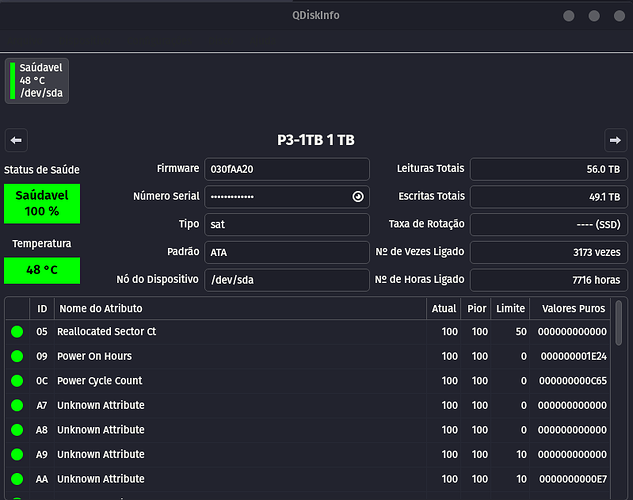Screen dimensions: 633x500
Task: Click raw value 0000000000E7
Action: tap(572, 479)
